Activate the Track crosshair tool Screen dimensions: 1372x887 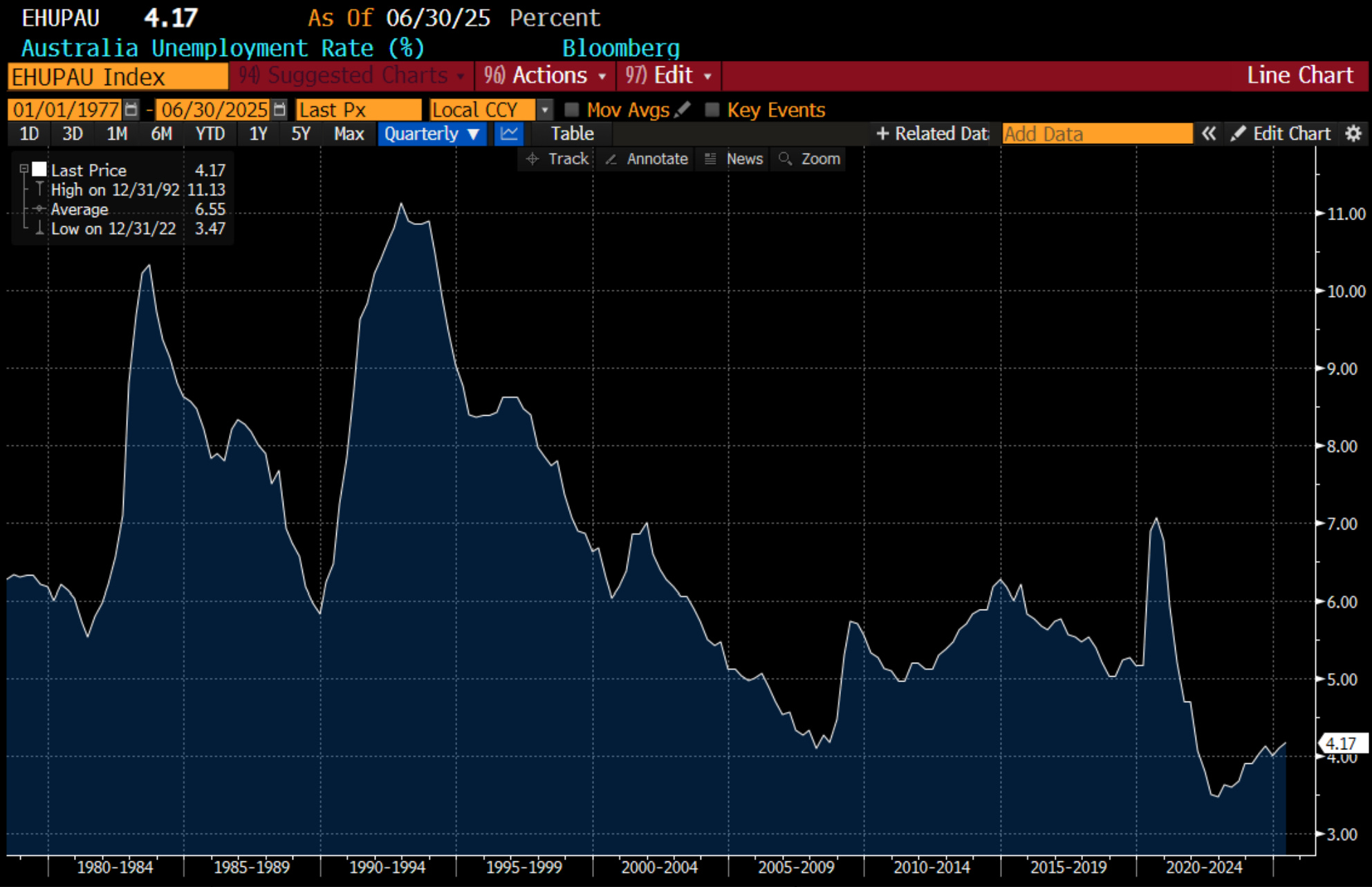pos(557,159)
